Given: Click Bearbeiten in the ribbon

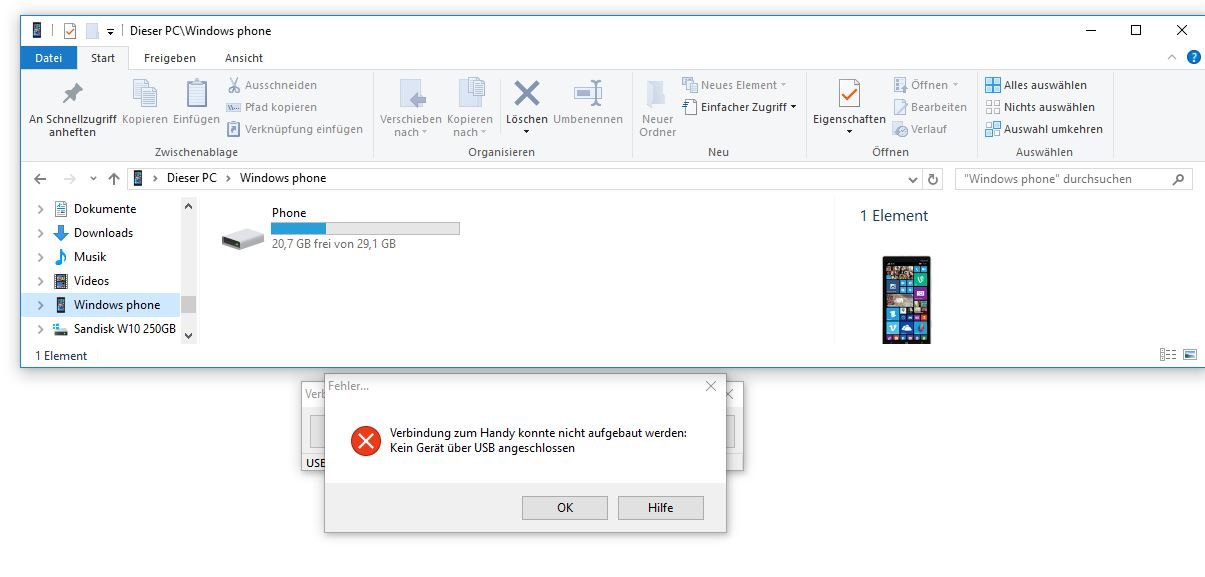Looking at the screenshot, I should click(x=930, y=107).
